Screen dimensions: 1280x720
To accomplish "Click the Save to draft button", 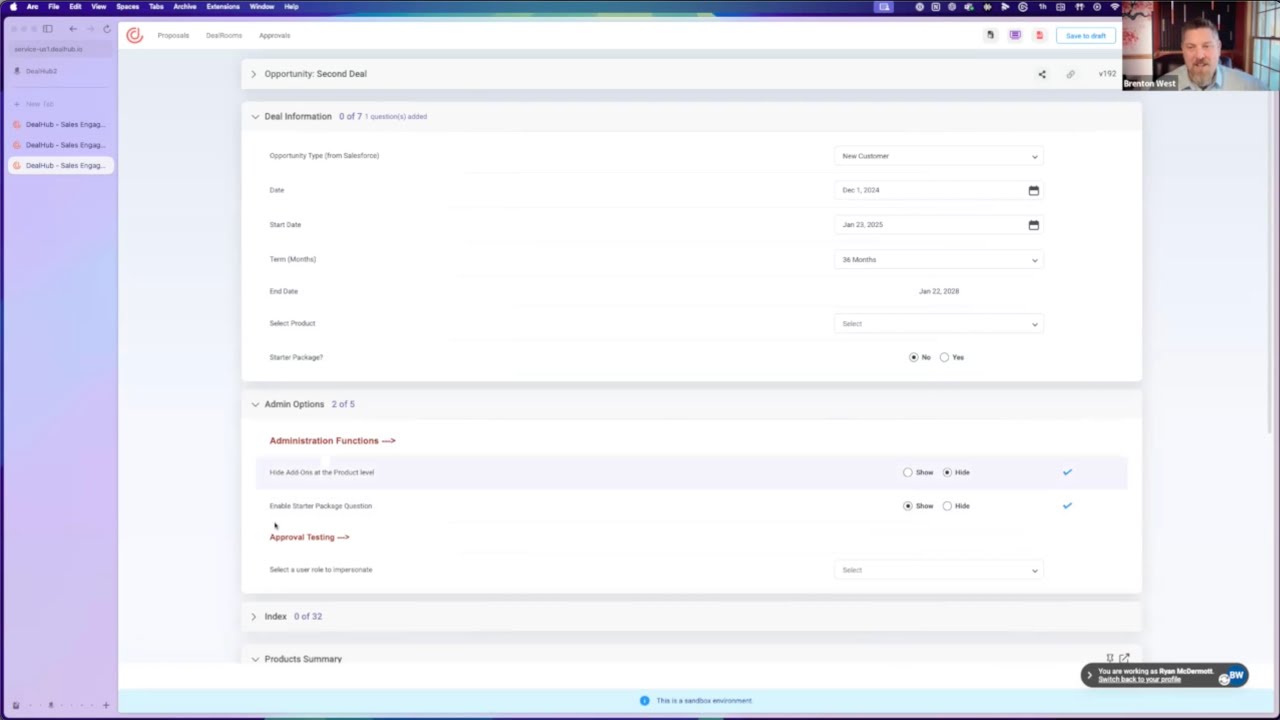I will [1086, 36].
